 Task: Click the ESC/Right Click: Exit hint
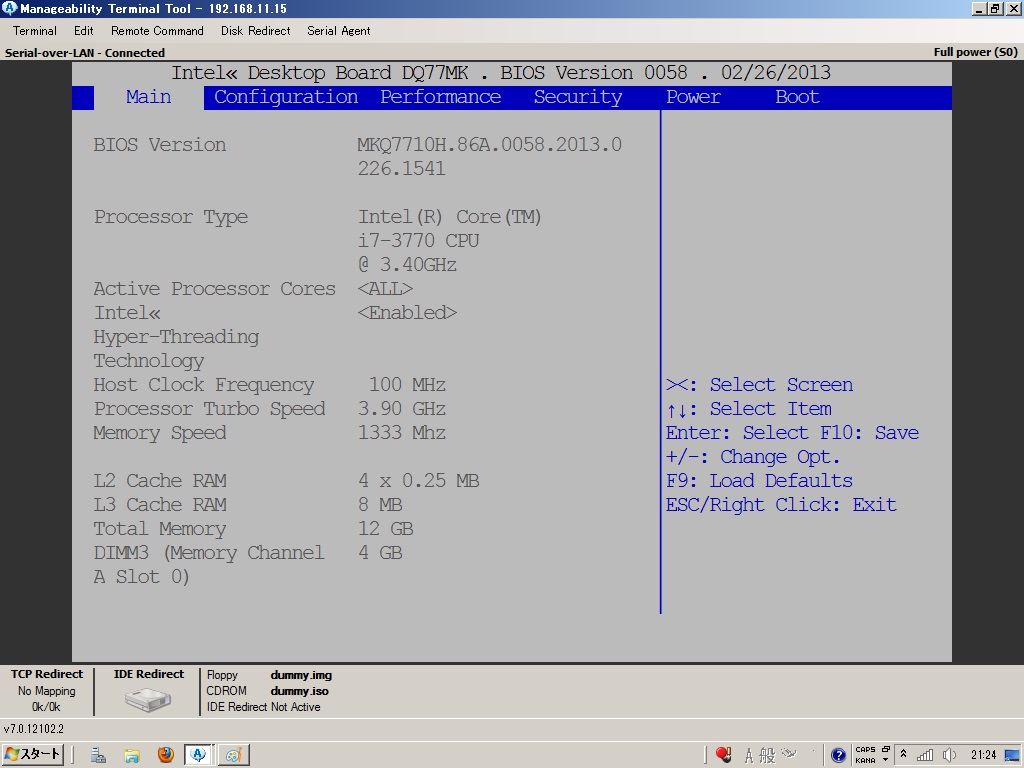pyautogui.click(x=781, y=505)
